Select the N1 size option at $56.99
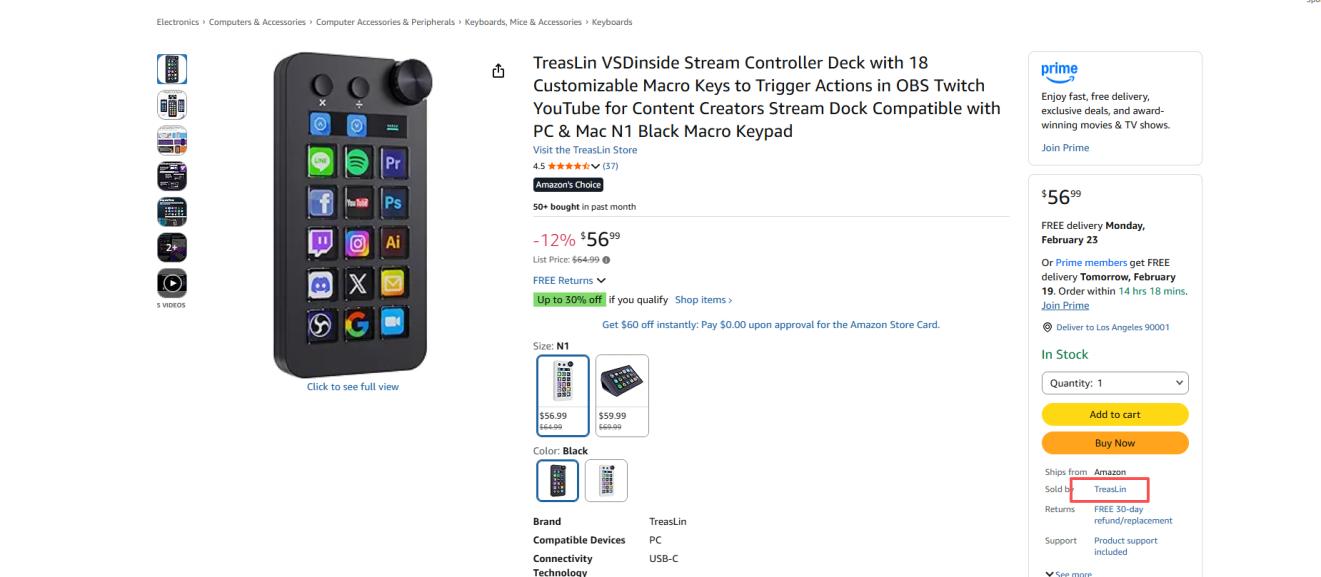 (561, 395)
